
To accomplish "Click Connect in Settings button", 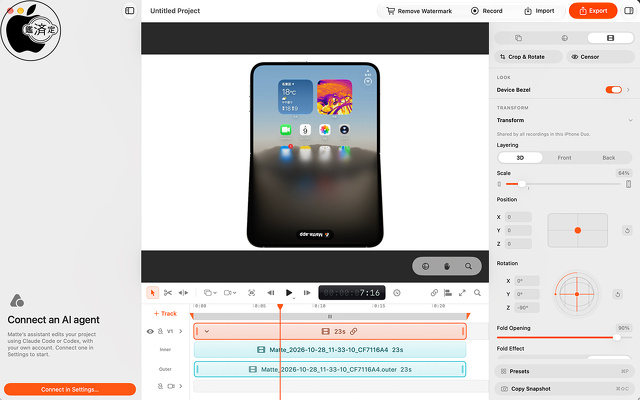I will point(70,389).
